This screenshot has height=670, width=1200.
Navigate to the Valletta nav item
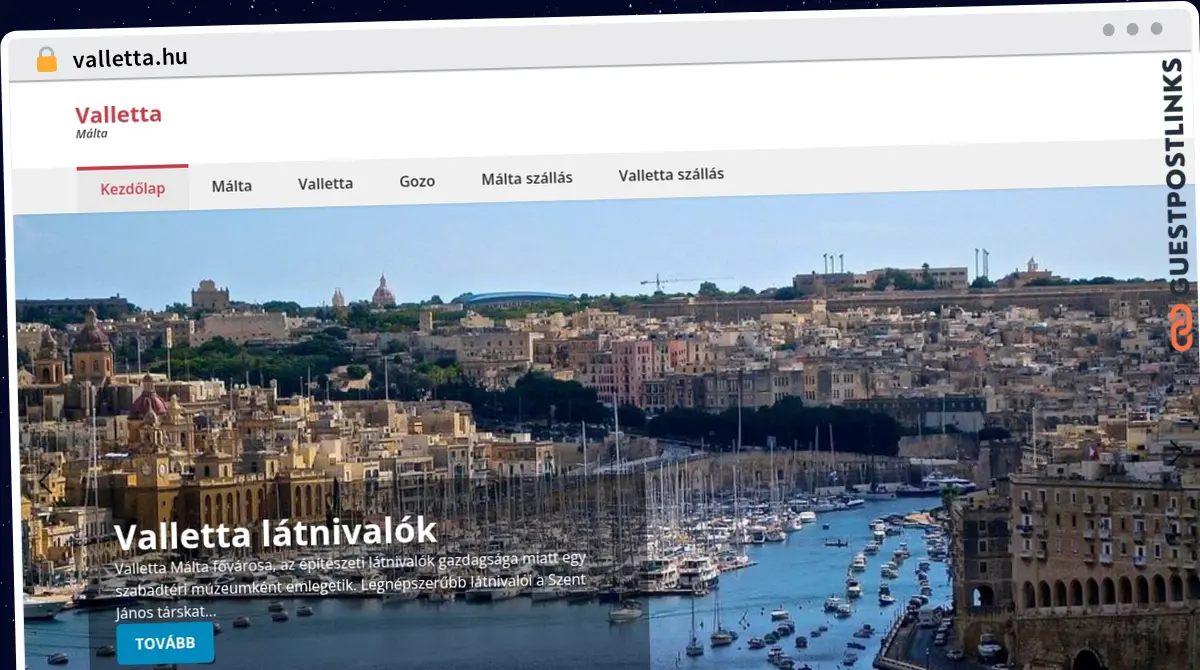[325, 184]
